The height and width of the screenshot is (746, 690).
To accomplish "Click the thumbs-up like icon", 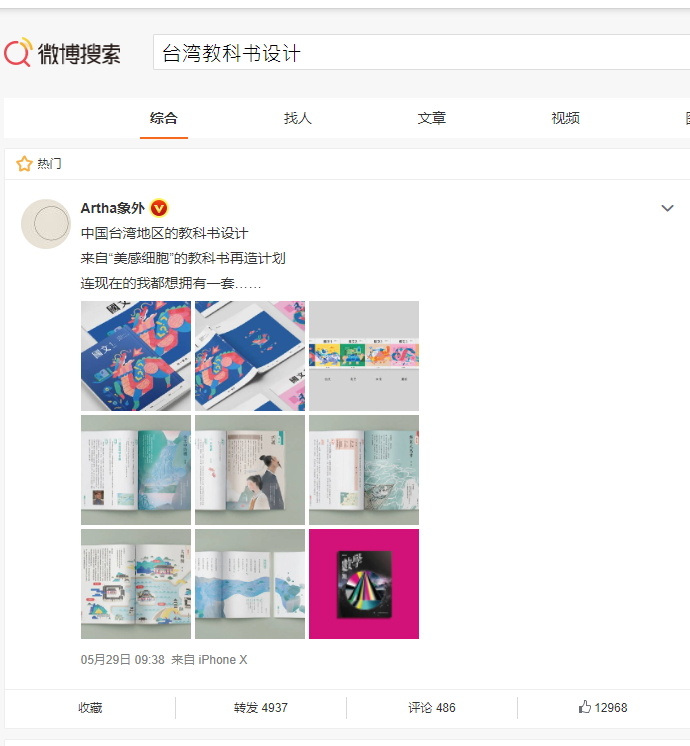I will [585, 707].
